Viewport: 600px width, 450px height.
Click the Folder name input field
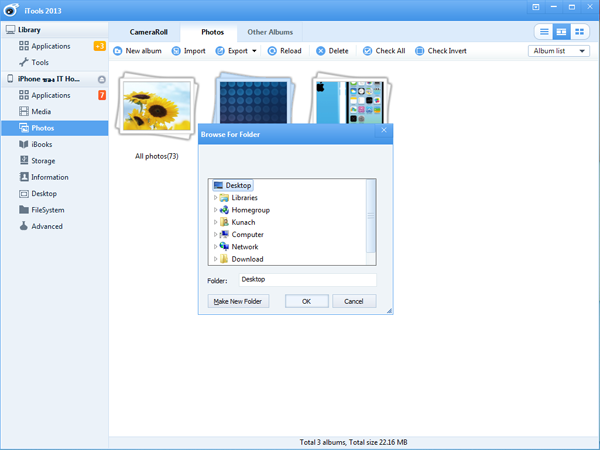pyautogui.click(x=307, y=280)
